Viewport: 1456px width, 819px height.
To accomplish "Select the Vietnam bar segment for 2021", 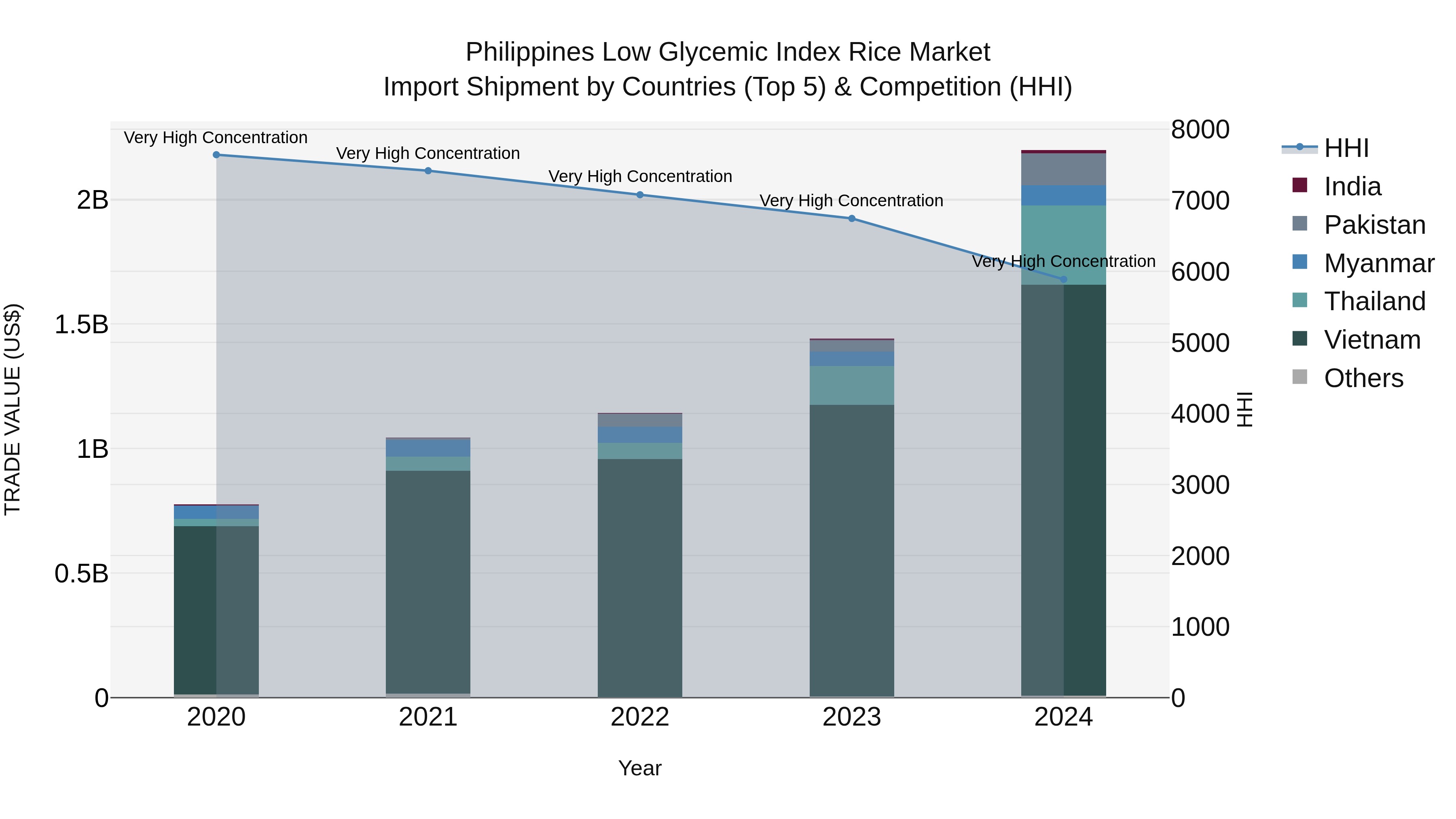I will 428,582.
